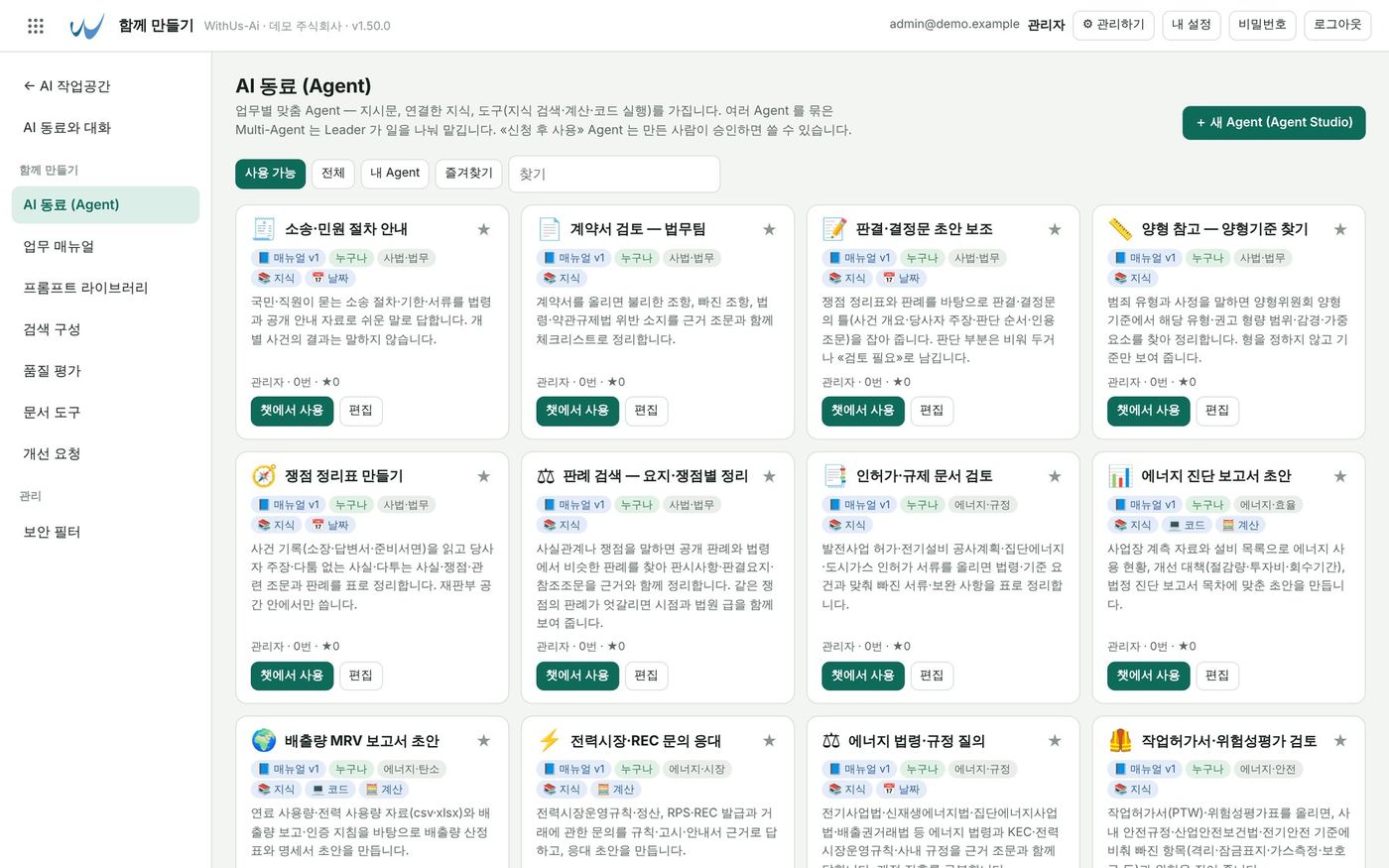
Task: Click the 비밀번호 button
Action: [1262, 25]
